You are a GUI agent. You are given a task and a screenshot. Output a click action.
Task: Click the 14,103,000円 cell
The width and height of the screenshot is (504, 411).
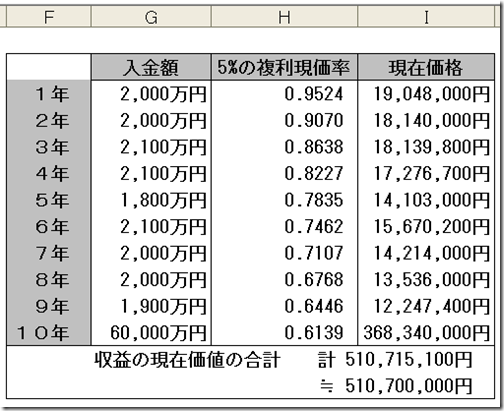coord(426,200)
